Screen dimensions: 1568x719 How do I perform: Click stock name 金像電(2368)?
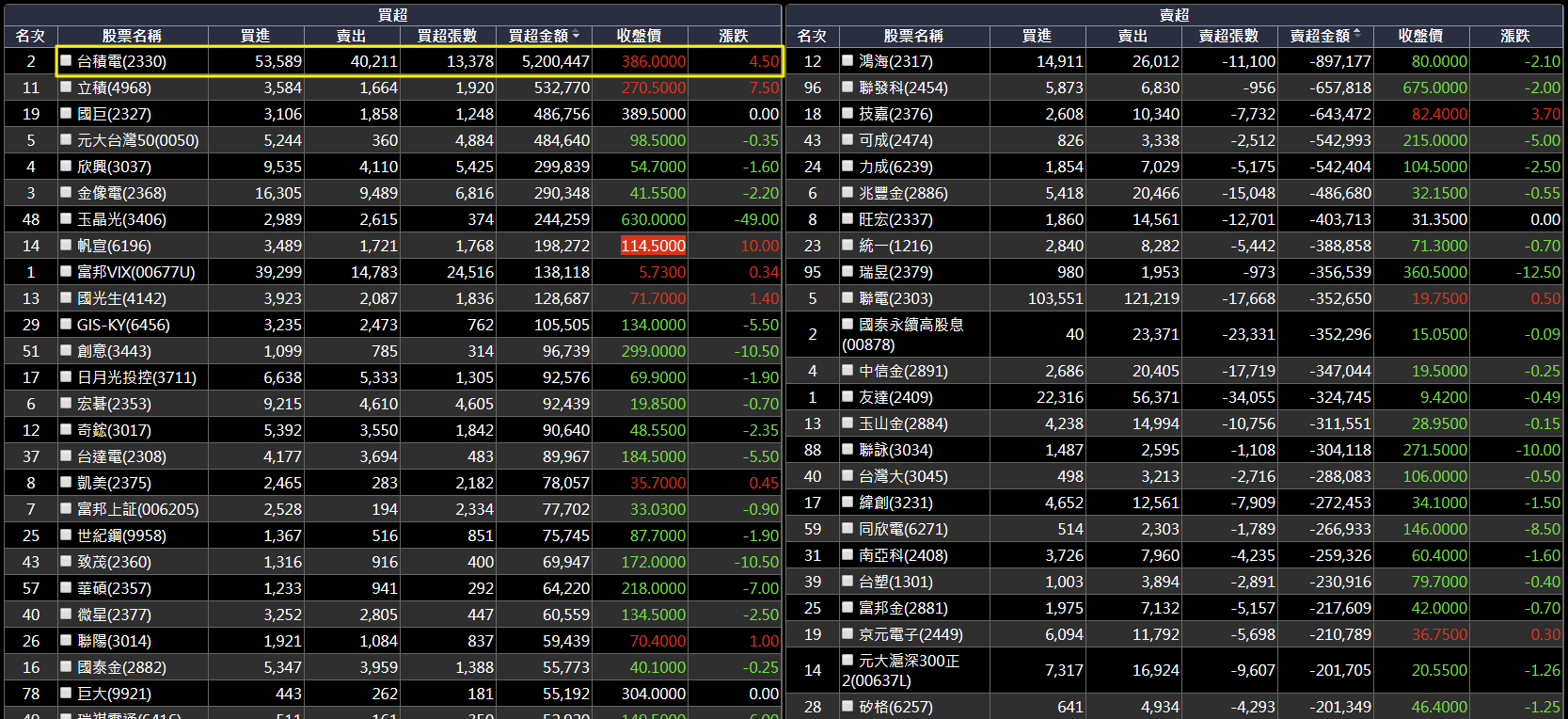coord(121,193)
